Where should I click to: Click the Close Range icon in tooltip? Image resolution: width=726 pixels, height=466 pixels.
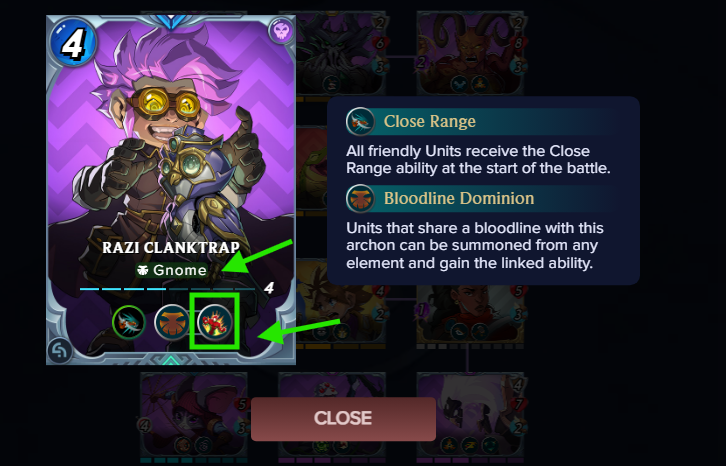360,121
